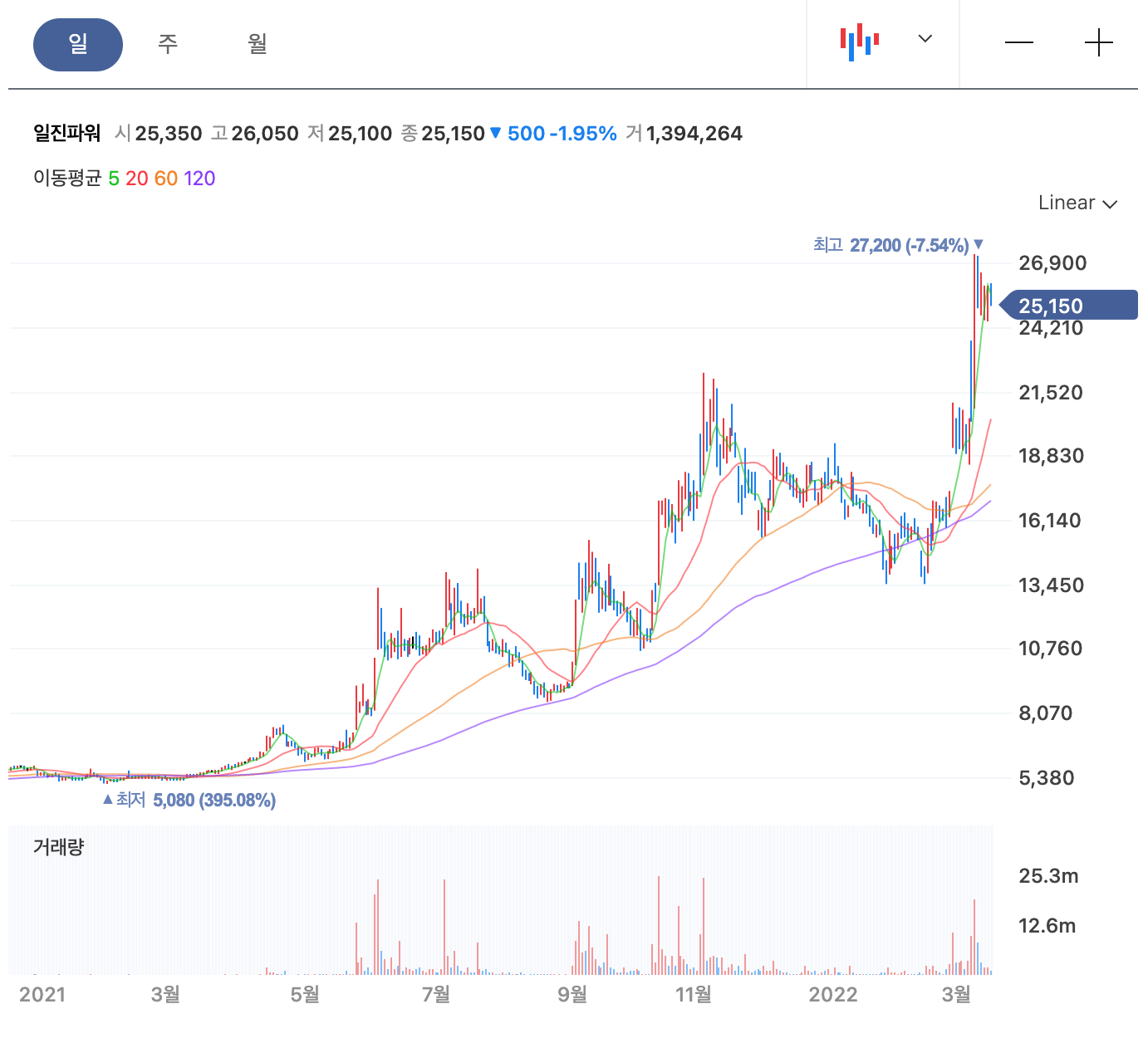
Task: Click the 2021 date axis label
Action: click(x=42, y=994)
